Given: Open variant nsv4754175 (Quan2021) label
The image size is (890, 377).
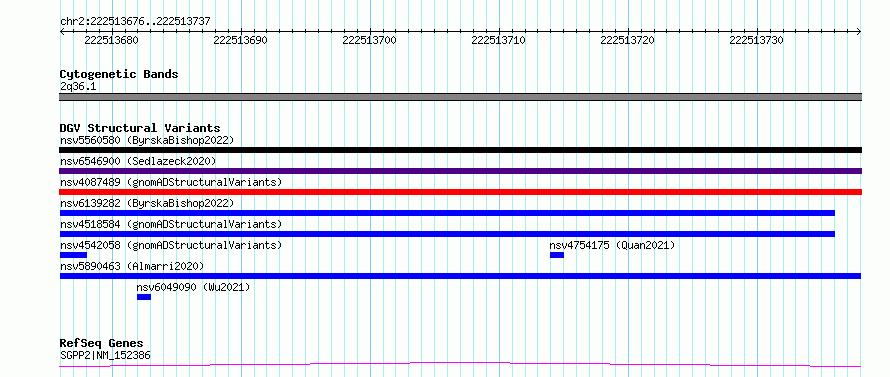Looking at the screenshot, I should [x=612, y=245].
